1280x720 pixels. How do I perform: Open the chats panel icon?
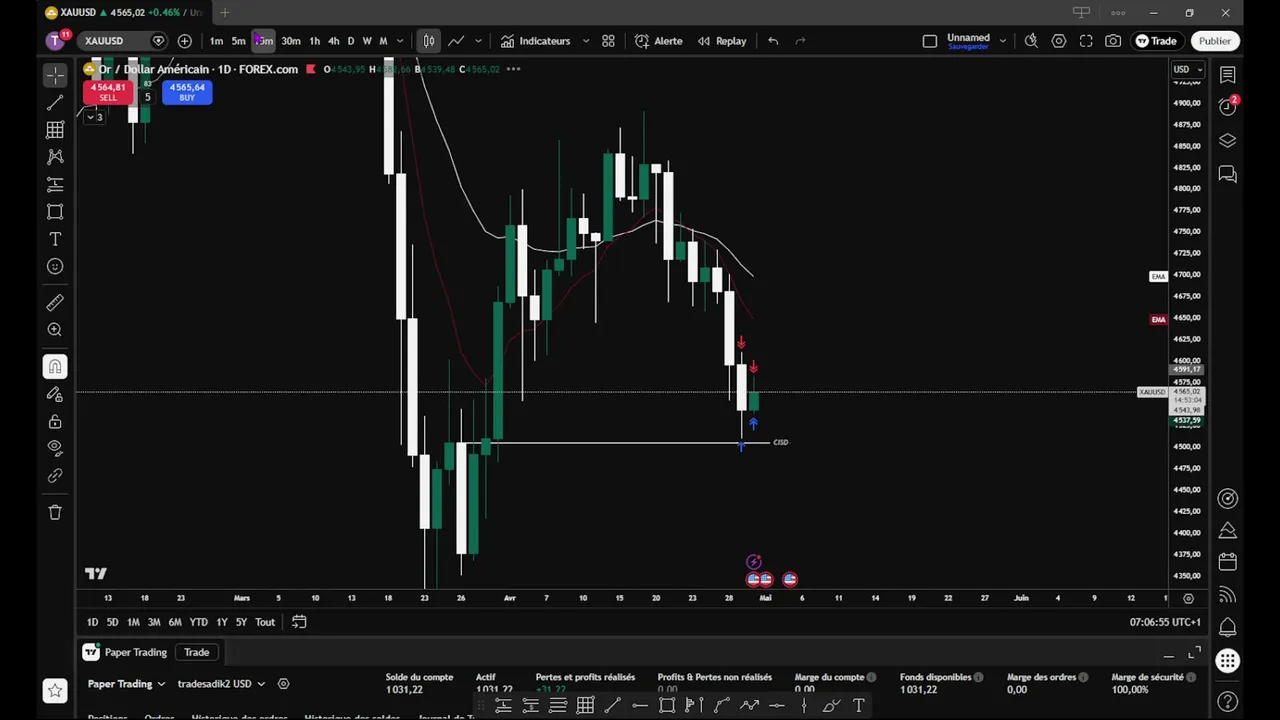coord(1228,175)
